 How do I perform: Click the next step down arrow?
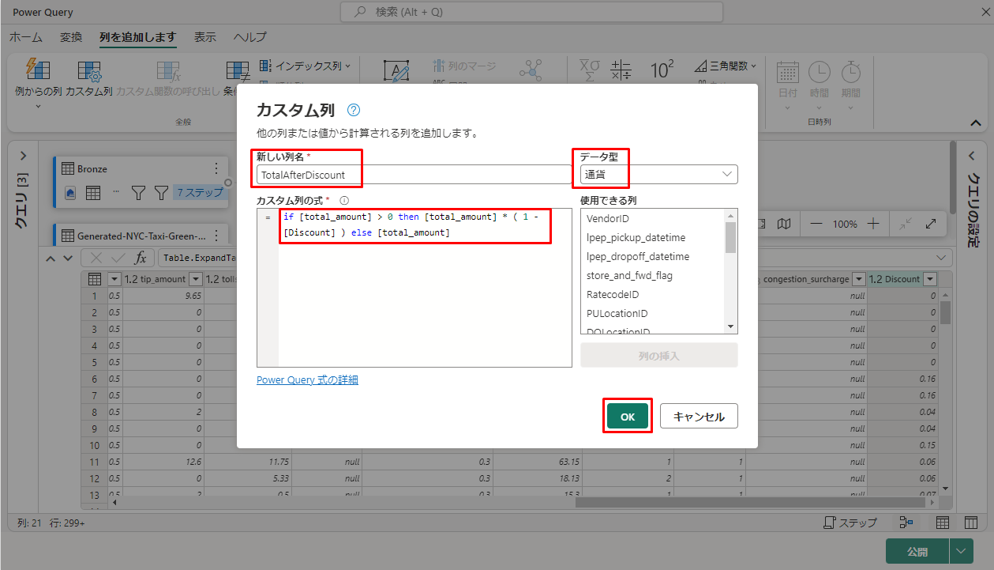[x=68, y=258]
